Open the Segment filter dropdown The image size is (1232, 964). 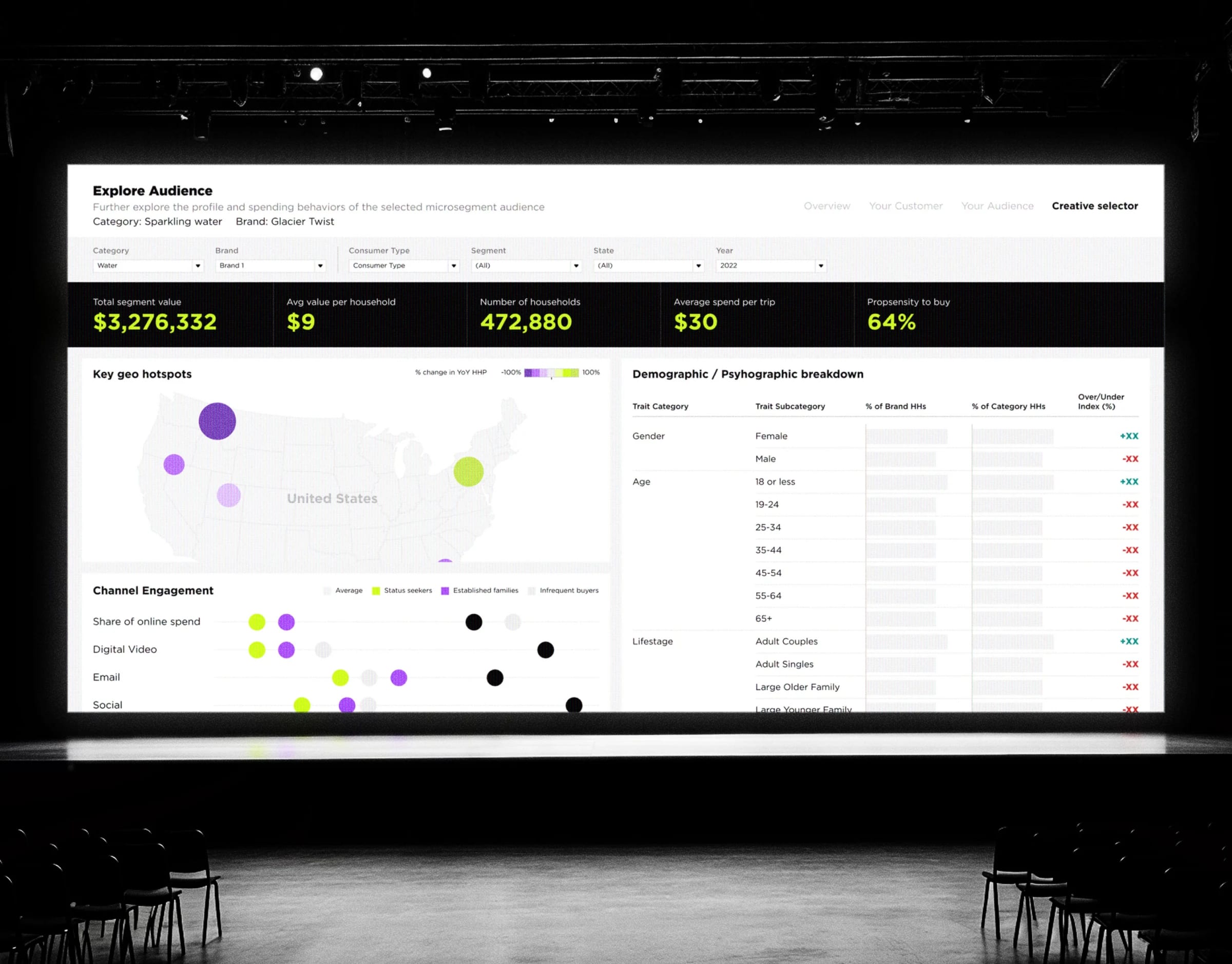point(526,266)
